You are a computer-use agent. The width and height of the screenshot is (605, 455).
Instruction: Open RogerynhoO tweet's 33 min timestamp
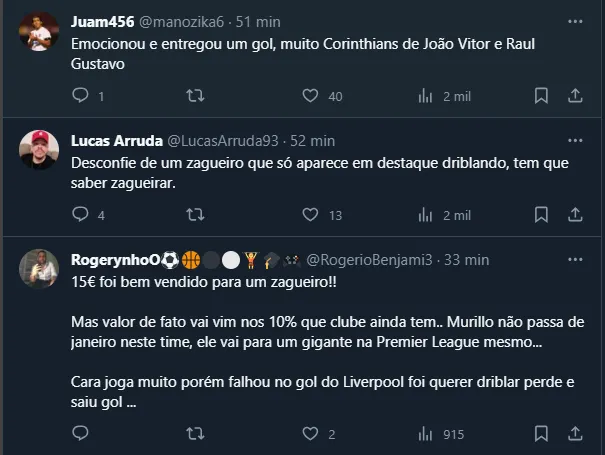tap(466, 260)
